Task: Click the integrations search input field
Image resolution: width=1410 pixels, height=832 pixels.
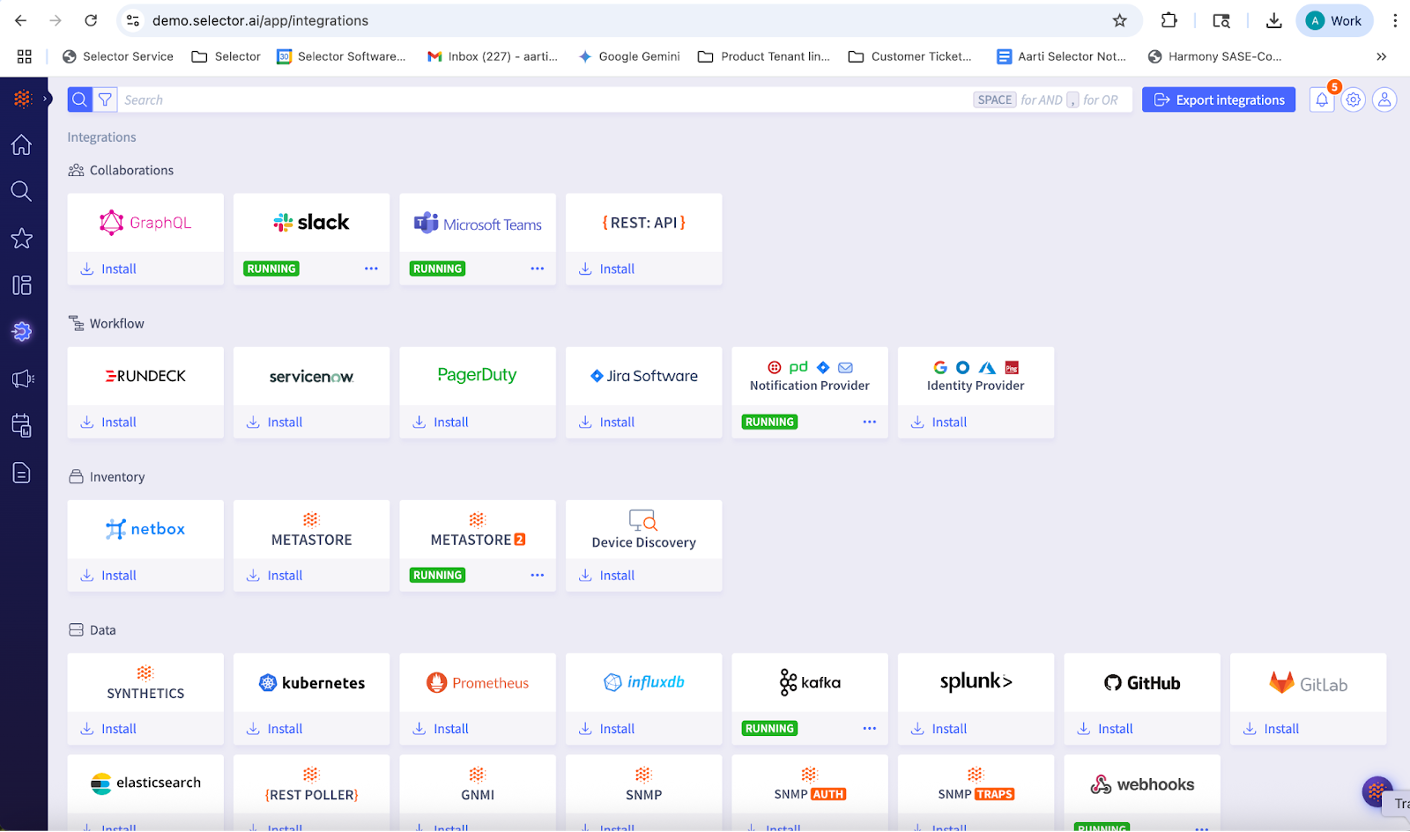Action: tap(540, 100)
